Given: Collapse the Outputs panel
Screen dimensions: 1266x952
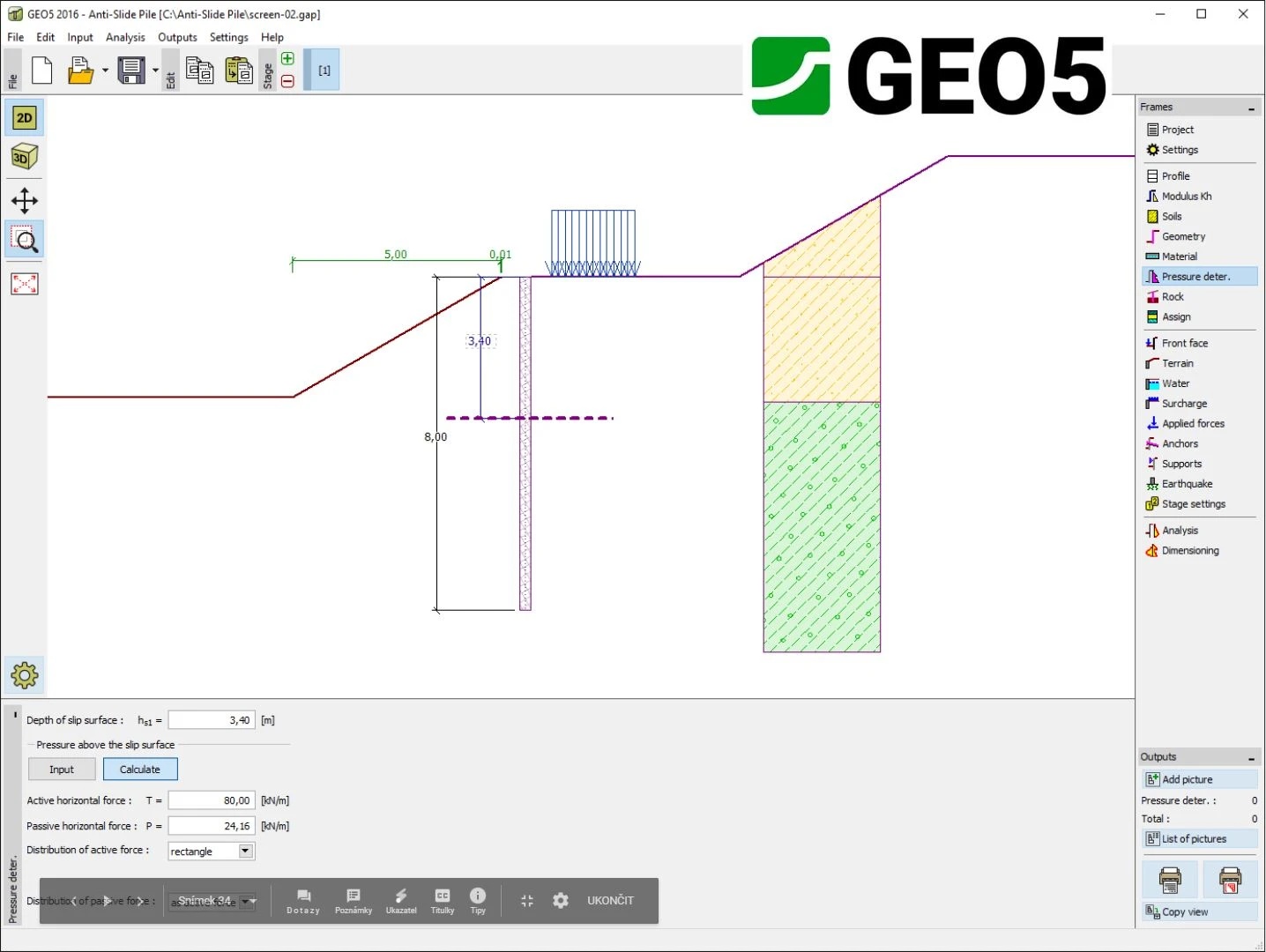Looking at the screenshot, I should tap(1251, 758).
